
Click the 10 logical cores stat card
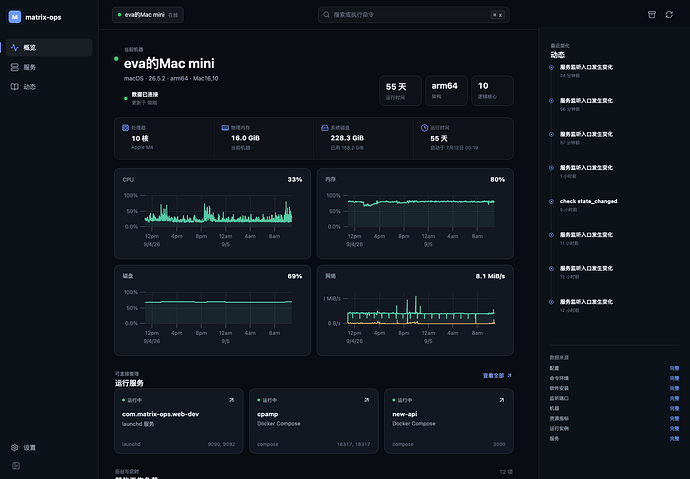point(492,91)
